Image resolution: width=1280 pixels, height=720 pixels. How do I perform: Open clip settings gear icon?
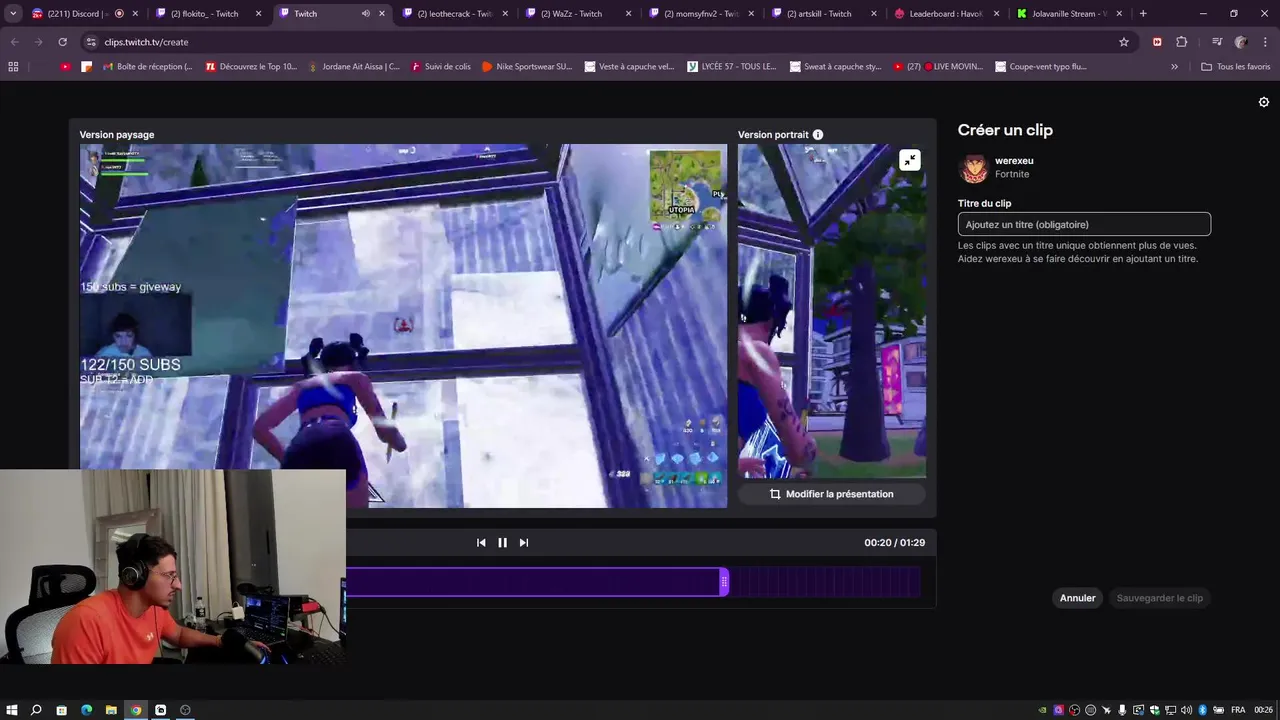click(1264, 102)
